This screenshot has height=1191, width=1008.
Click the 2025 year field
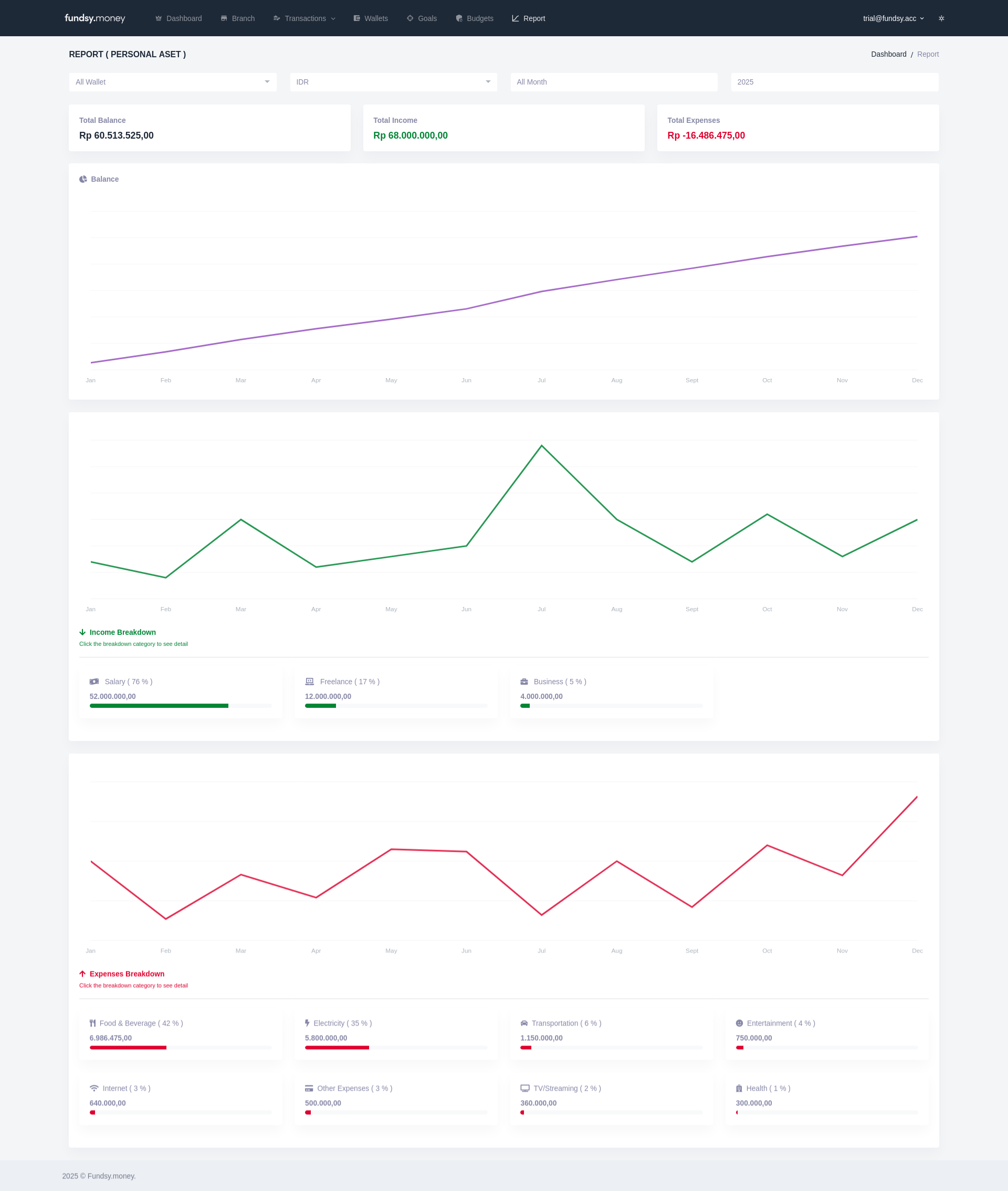pos(834,82)
